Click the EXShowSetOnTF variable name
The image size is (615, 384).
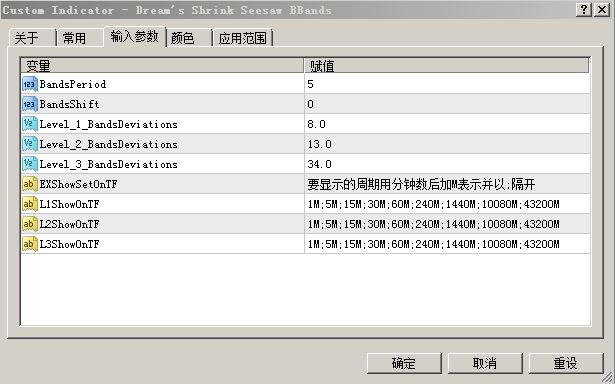(78, 184)
